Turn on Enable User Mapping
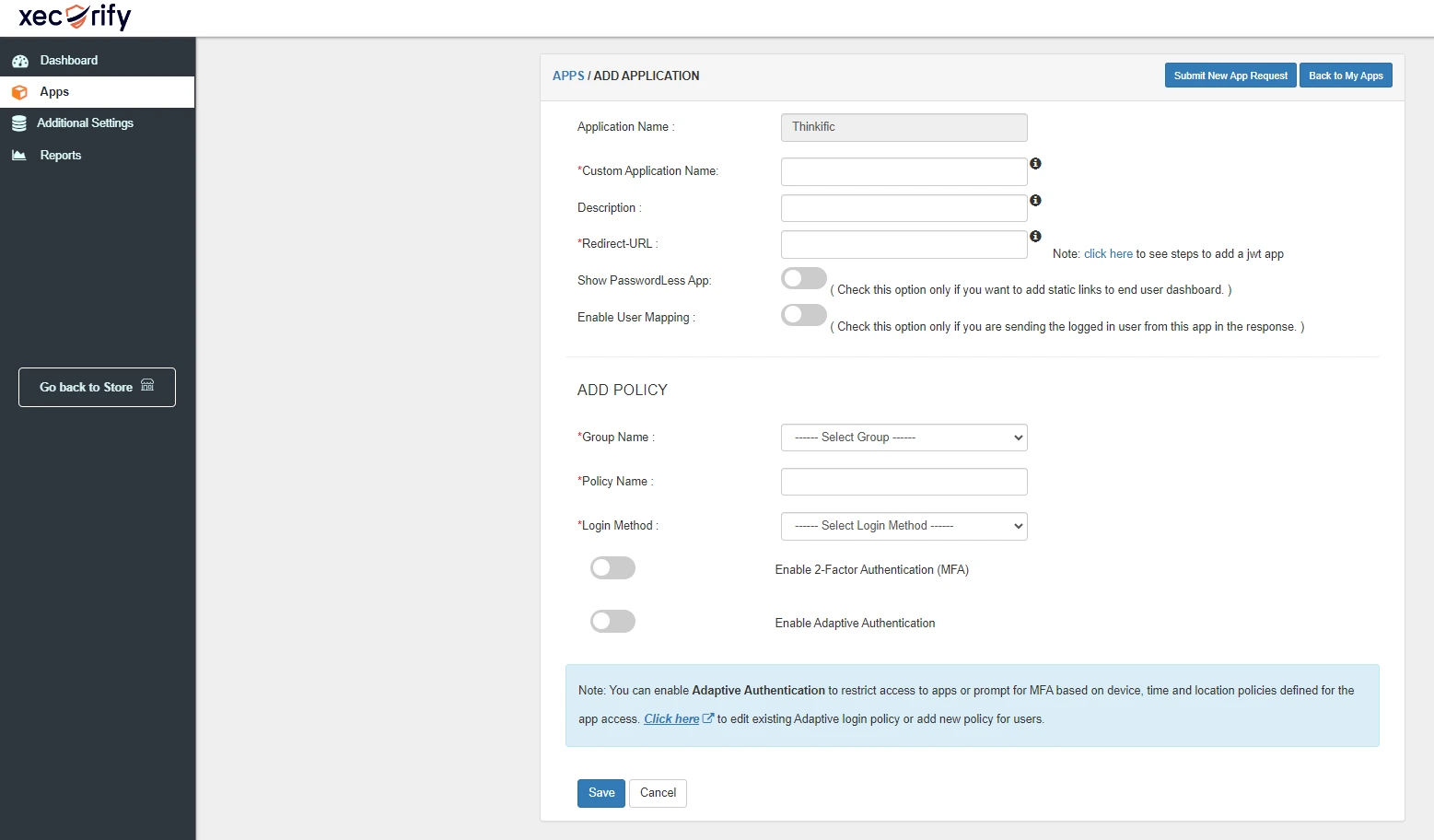 (803, 314)
